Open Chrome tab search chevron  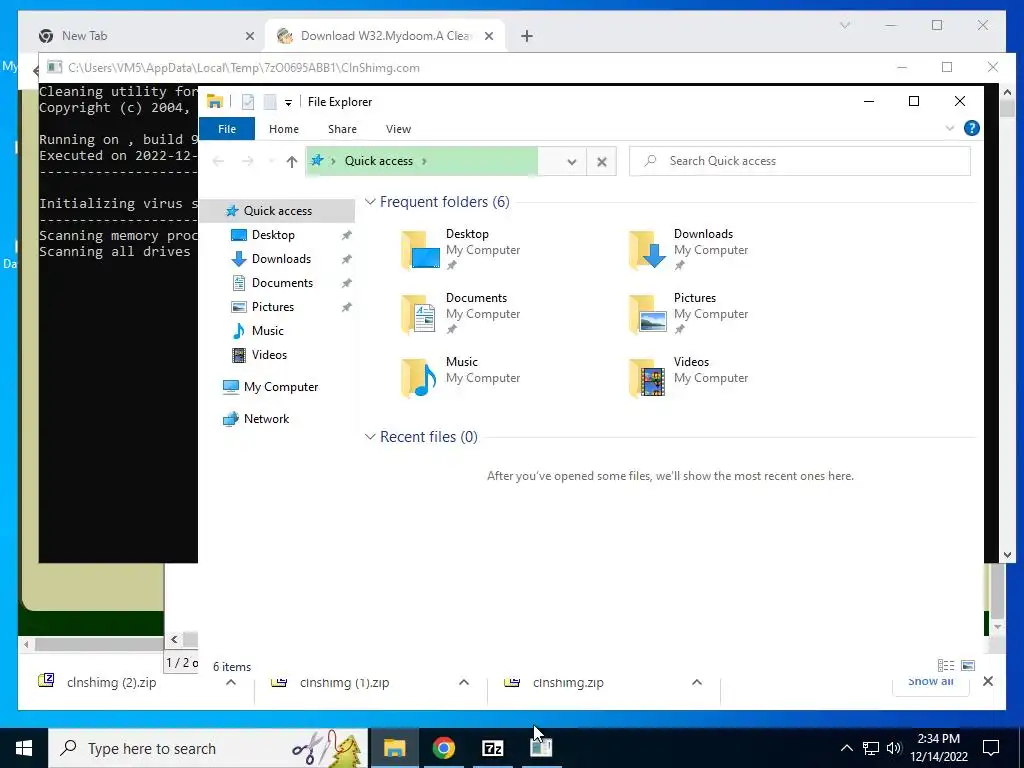pos(844,25)
